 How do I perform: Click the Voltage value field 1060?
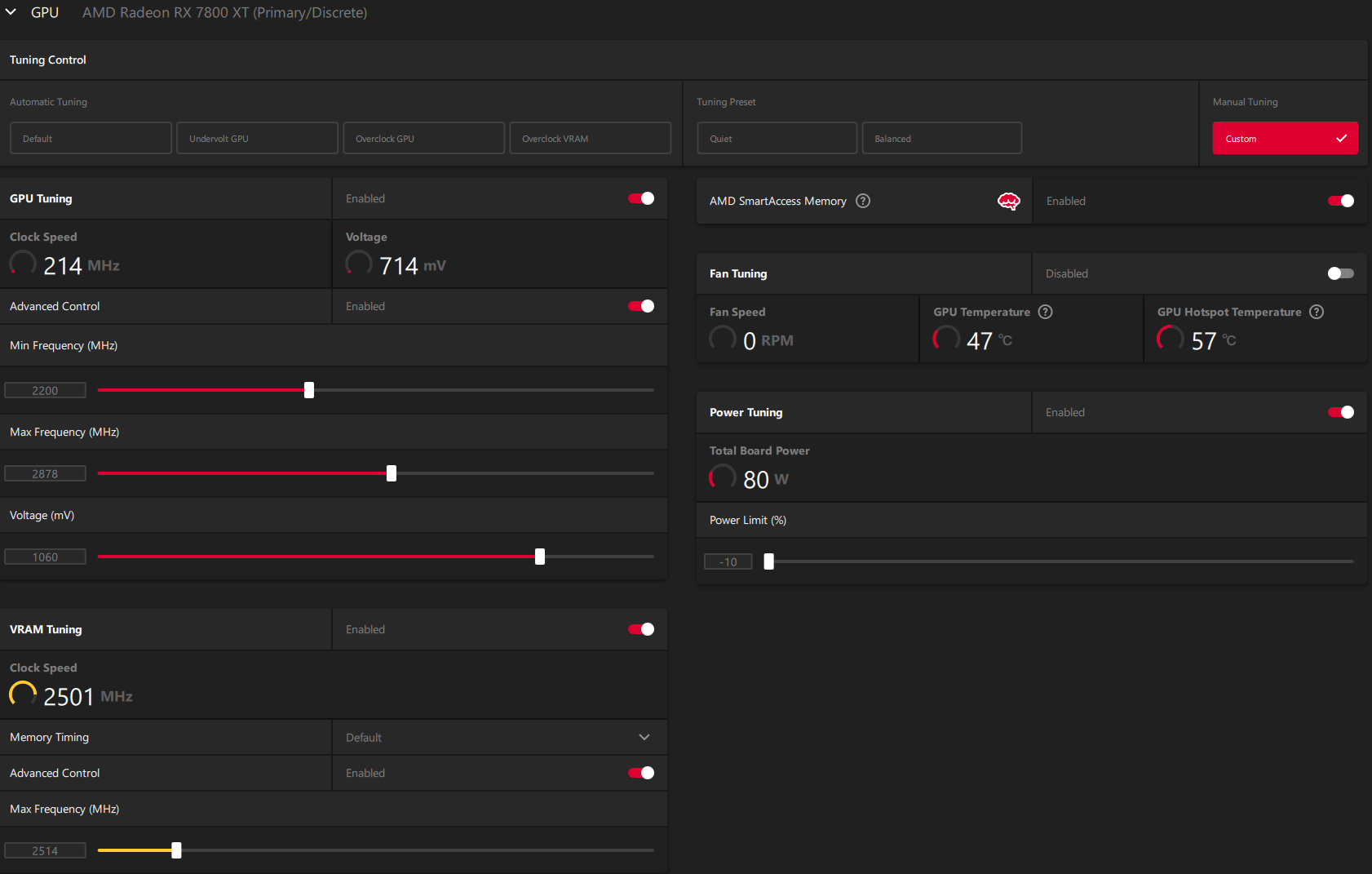[45, 557]
